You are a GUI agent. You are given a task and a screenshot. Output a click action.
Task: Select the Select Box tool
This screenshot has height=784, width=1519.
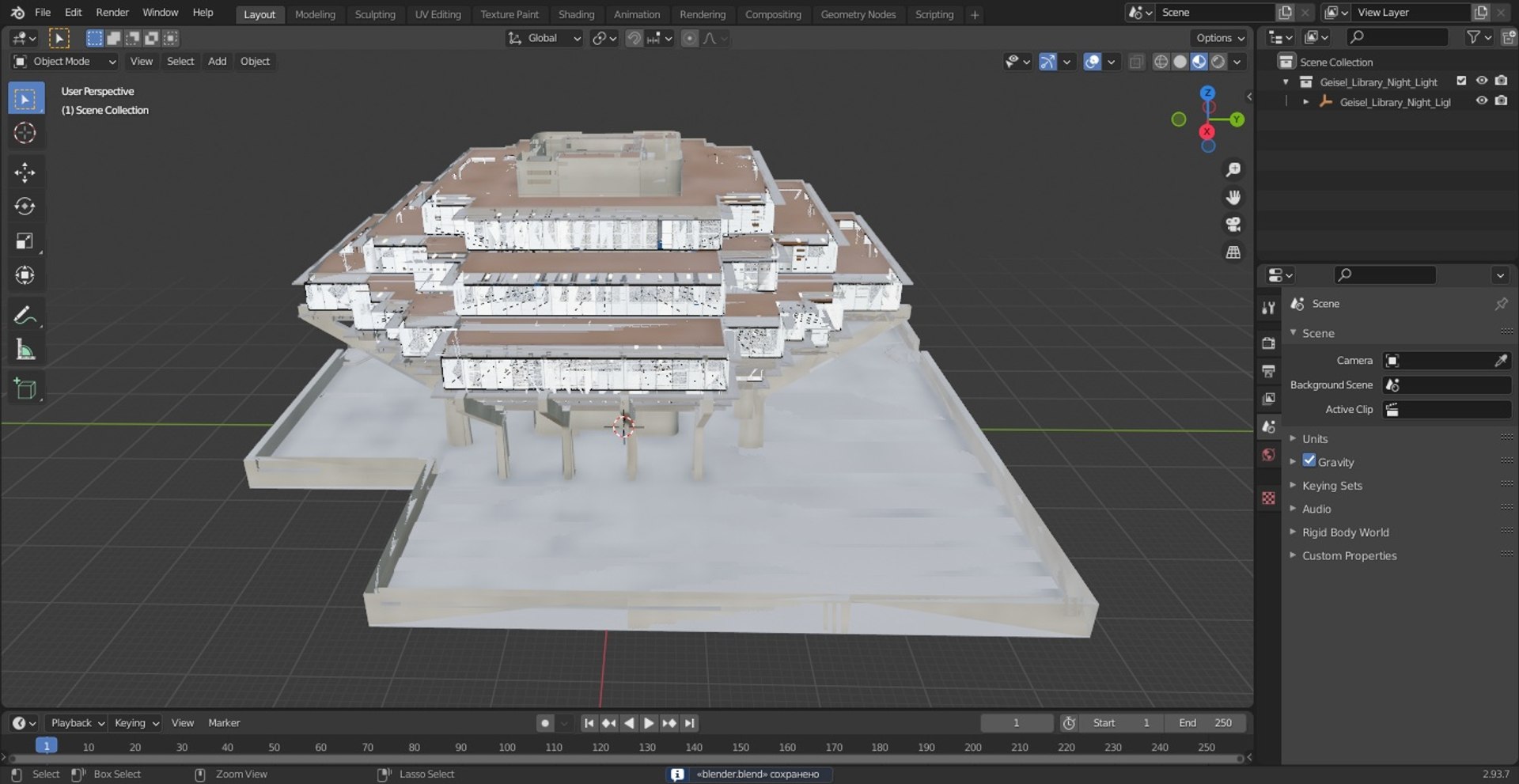click(x=25, y=99)
